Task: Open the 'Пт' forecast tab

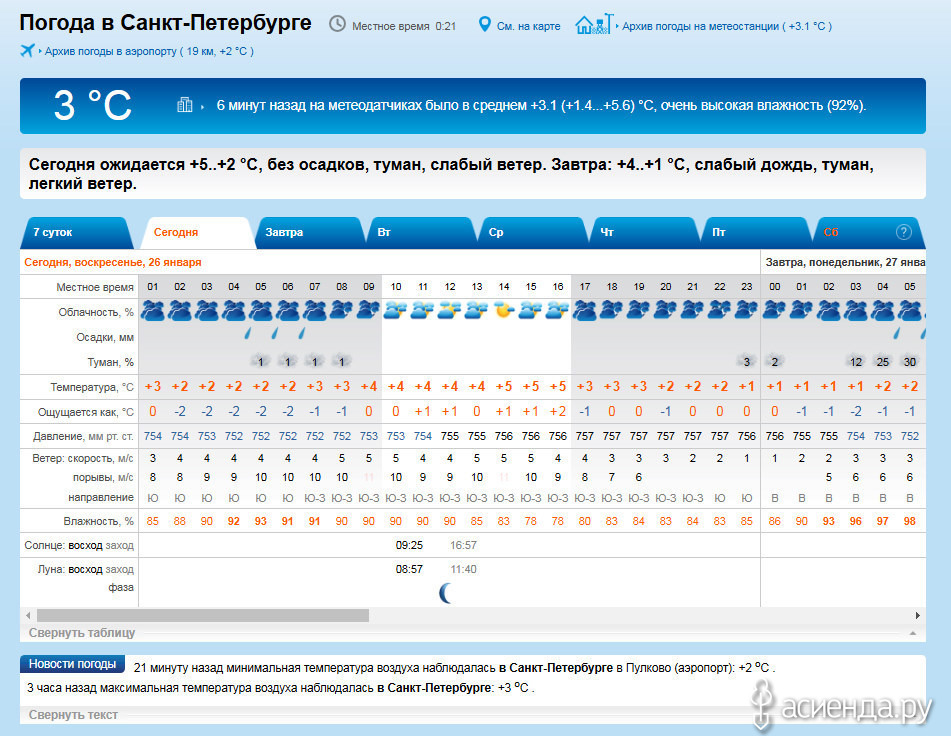Action: coord(756,232)
